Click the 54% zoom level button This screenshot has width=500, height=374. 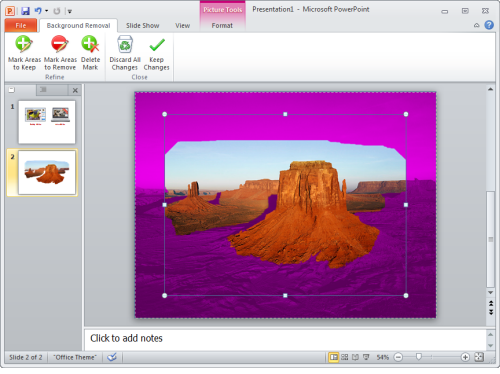click(383, 357)
